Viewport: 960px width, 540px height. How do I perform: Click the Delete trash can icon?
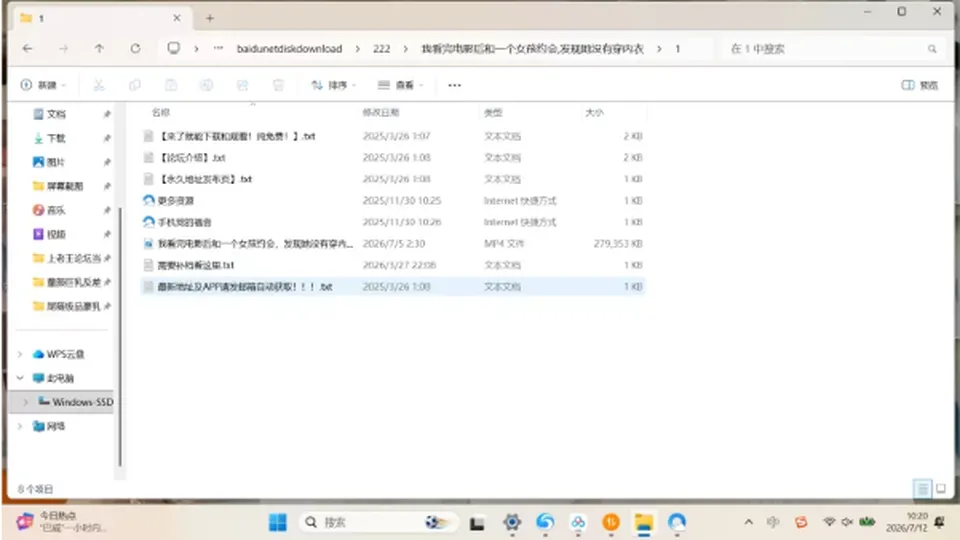click(279, 85)
